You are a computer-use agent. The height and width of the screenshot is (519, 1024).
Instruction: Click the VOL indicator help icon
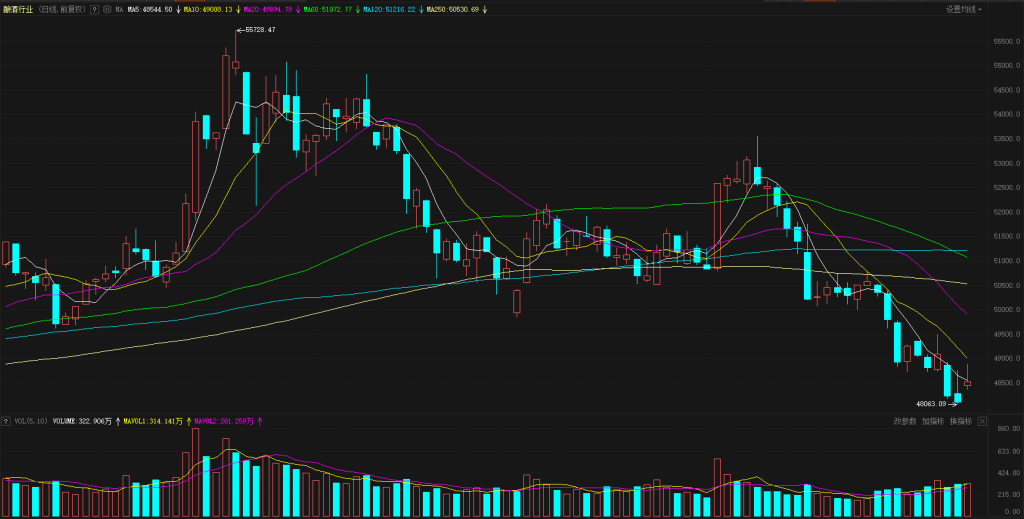[6, 421]
